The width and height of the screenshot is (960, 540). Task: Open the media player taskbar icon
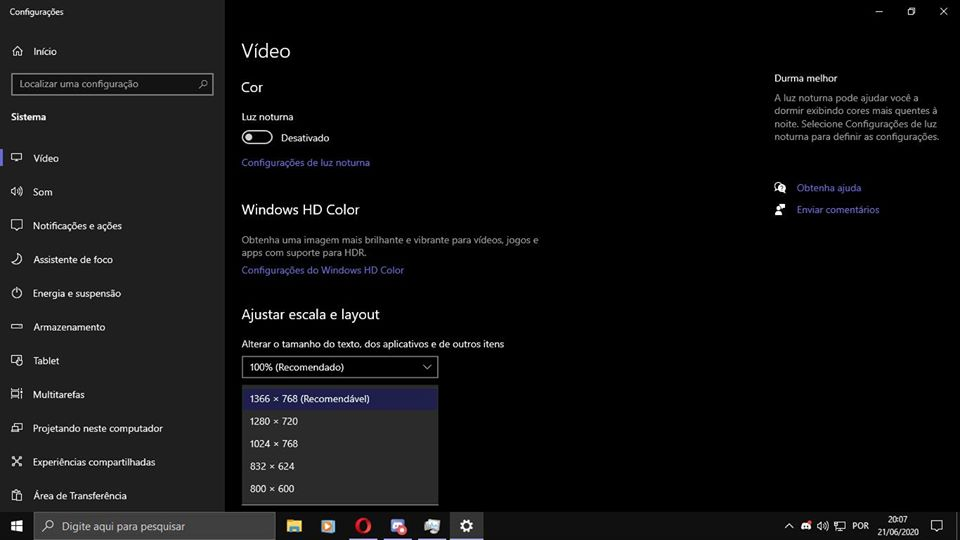point(328,526)
